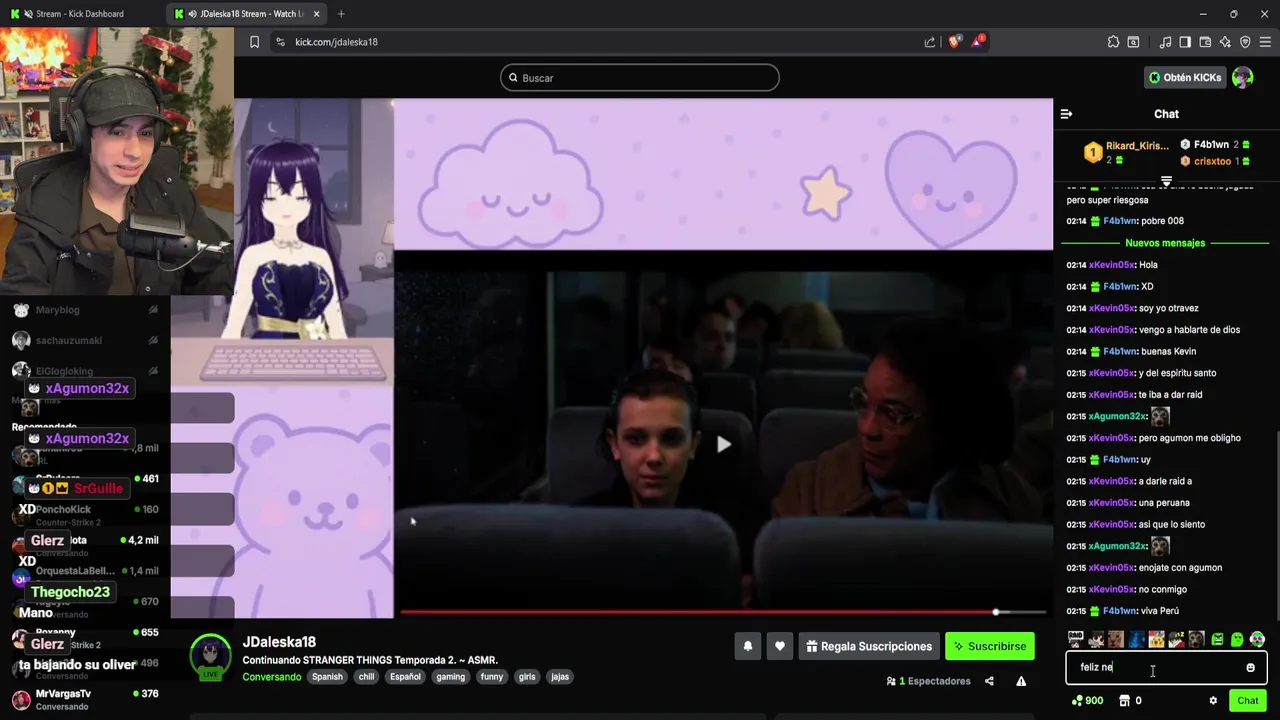Select the gaming tag
The height and width of the screenshot is (720, 1280).
pos(451,677)
